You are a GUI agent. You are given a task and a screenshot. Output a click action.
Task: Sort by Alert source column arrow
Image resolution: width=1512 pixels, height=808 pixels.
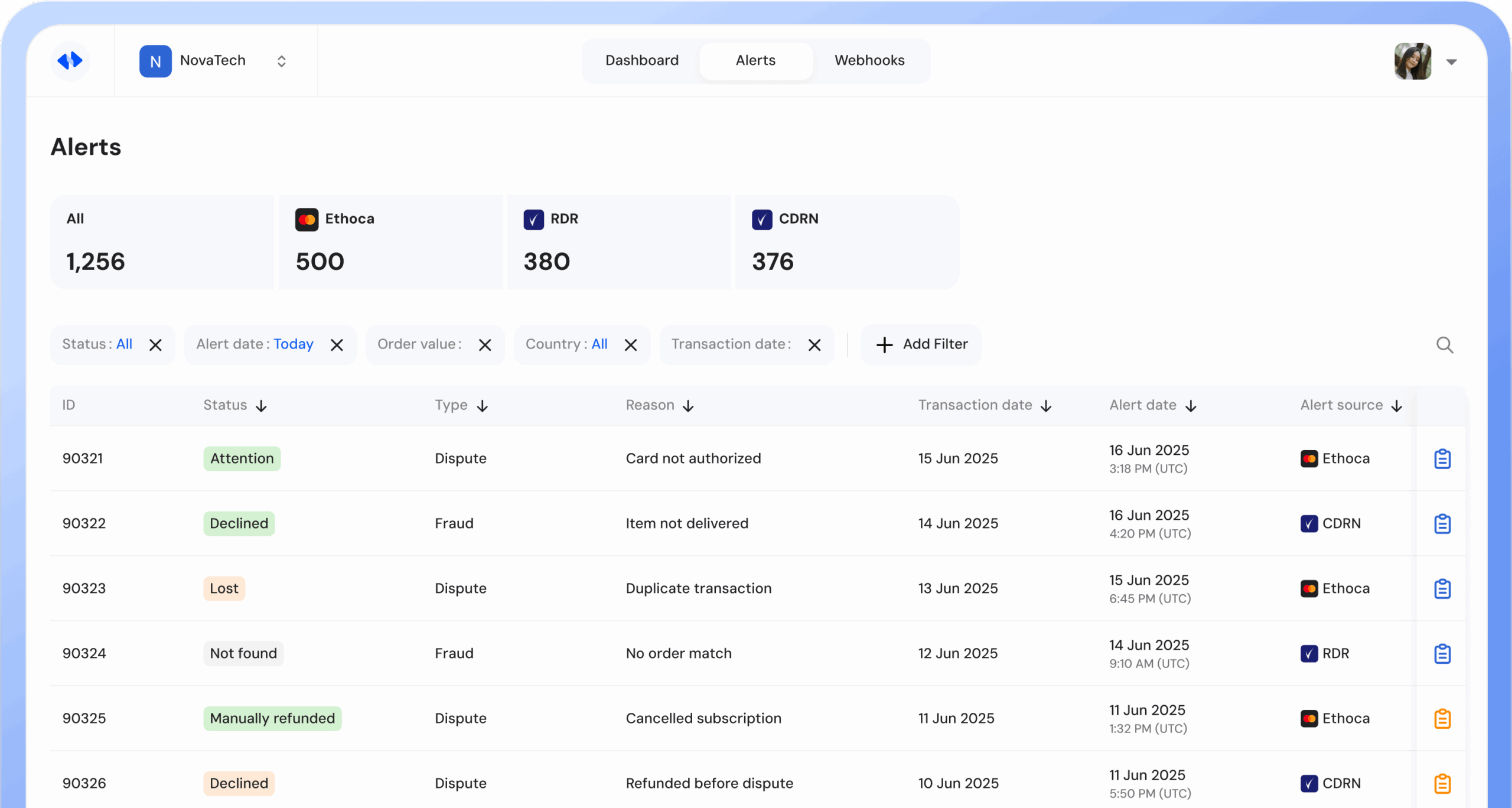pos(1397,406)
